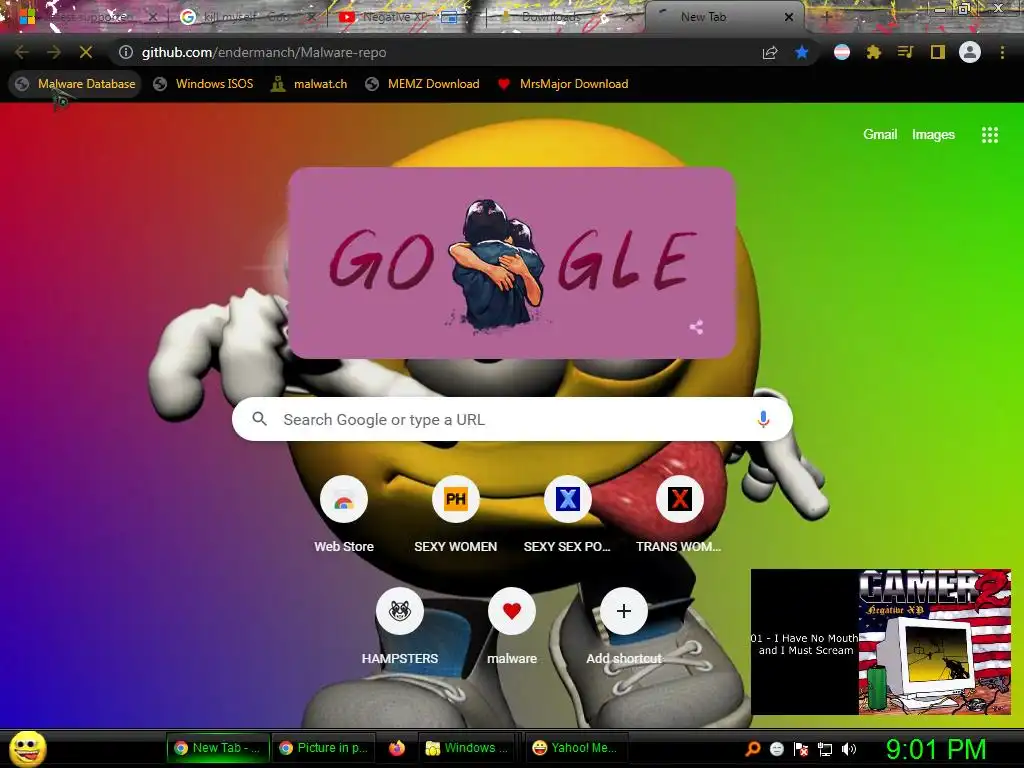Screen dimensions: 1024x768
Task: Open the network tray icon
Action: pos(825,749)
